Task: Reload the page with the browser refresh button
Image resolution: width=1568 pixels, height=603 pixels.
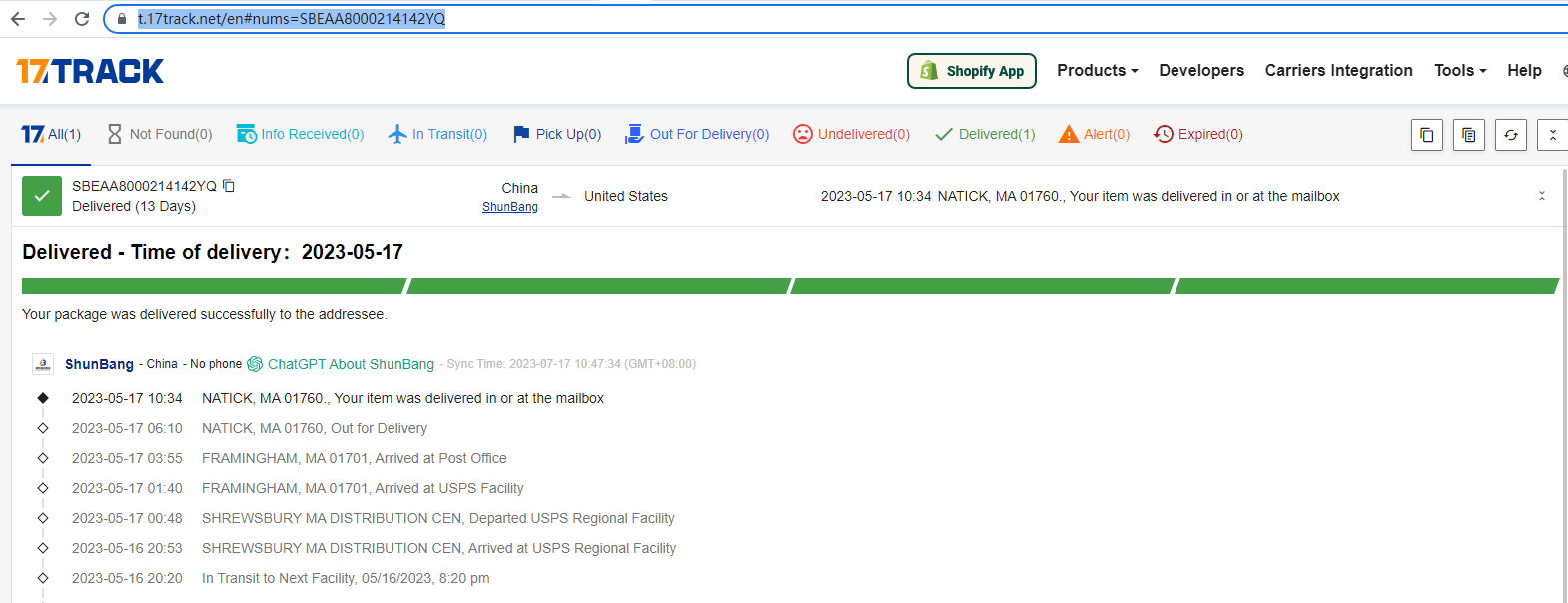Action: (x=82, y=19)
